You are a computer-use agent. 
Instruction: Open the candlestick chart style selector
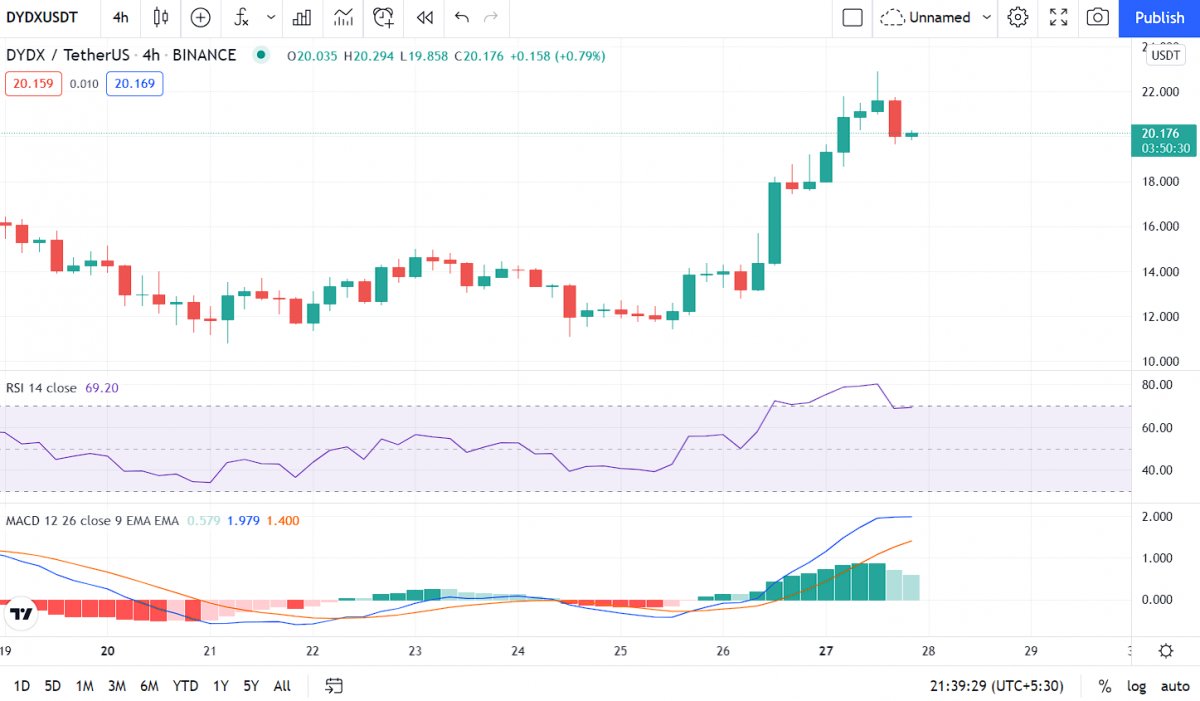160,17
